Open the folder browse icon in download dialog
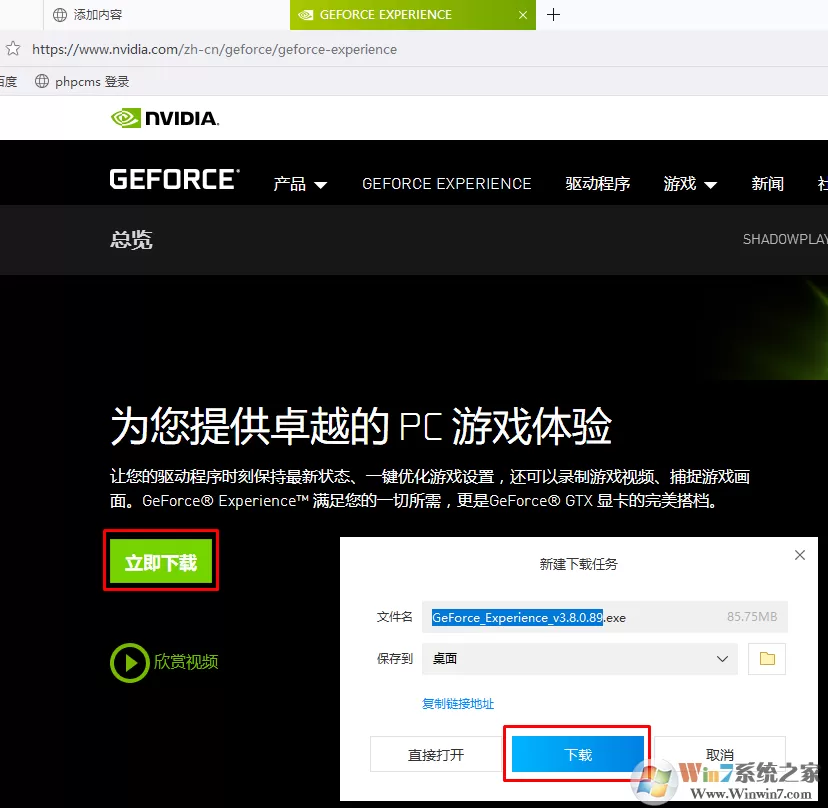Screen dimensions: 828x808 point(767,659)
